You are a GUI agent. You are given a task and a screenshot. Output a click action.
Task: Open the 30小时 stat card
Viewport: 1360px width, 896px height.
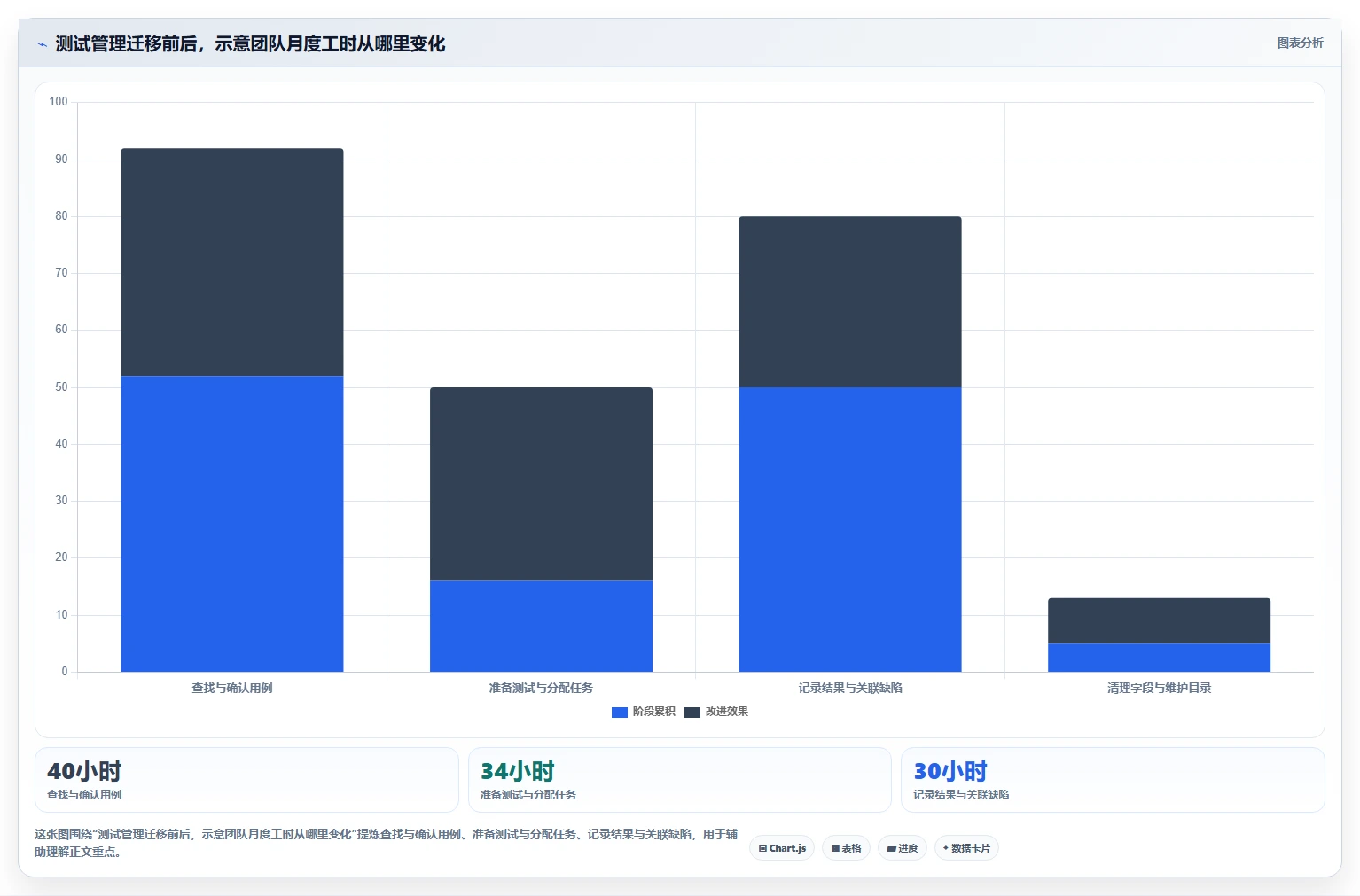pyautogui.click(x=1113, y=780)
